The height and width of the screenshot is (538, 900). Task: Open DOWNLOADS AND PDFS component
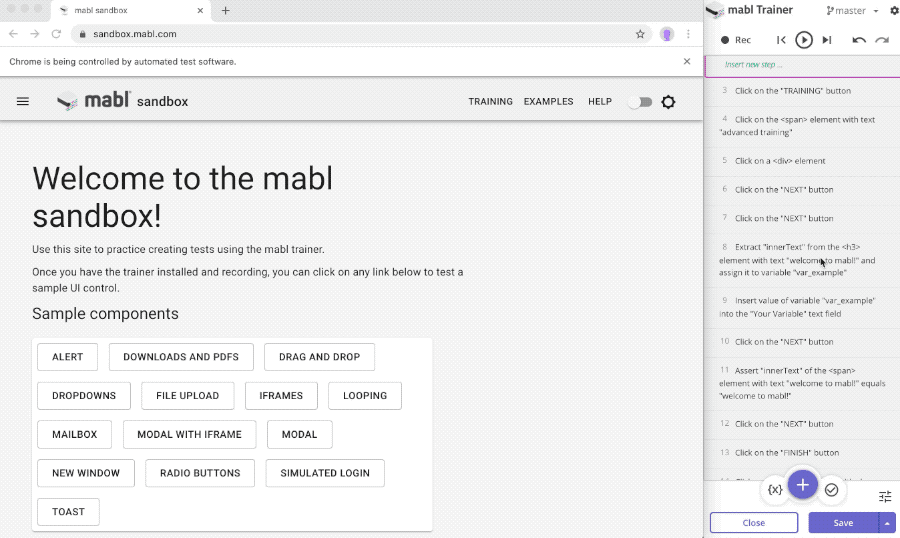[x=181, y=357]
